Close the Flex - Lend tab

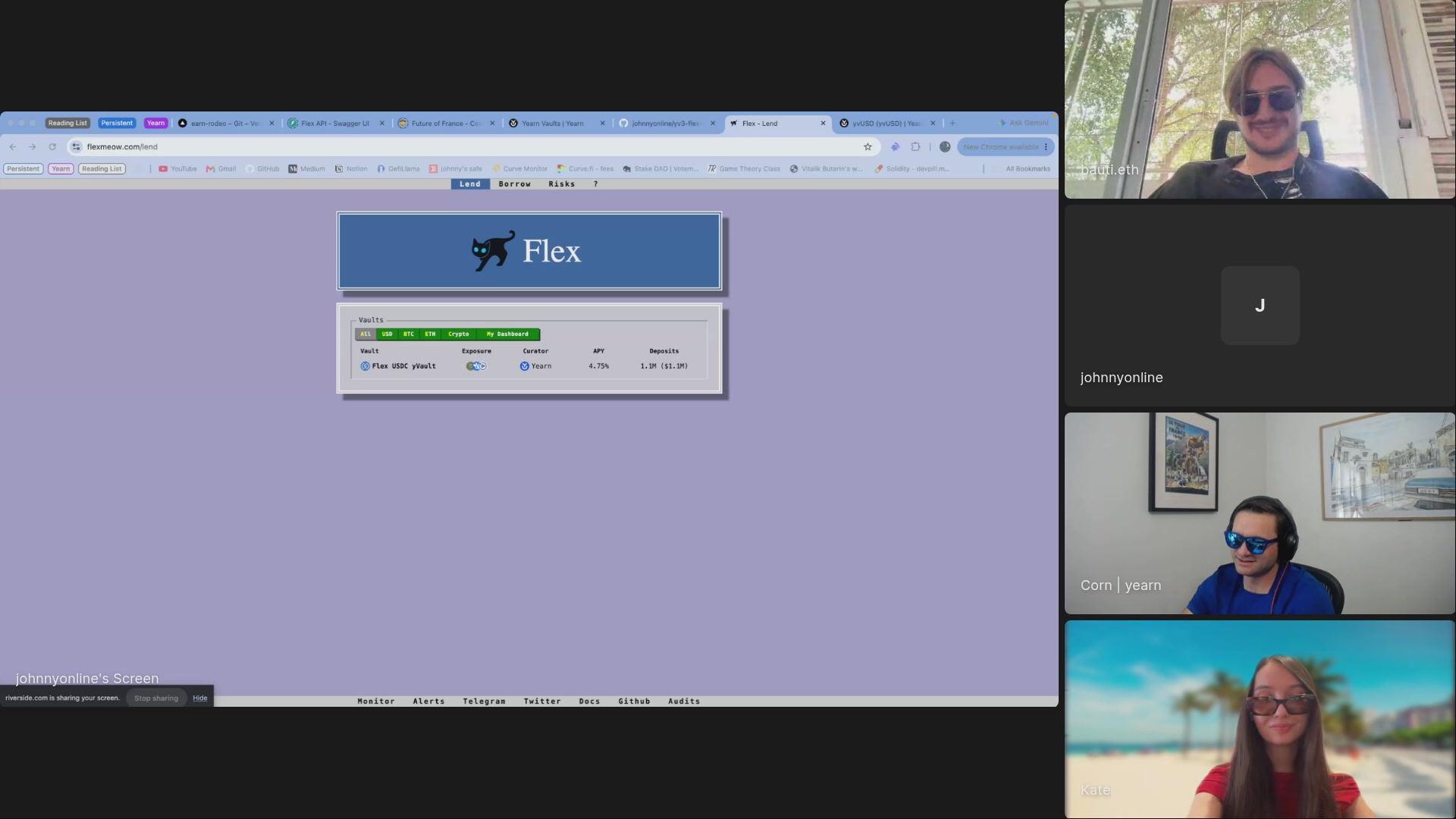pyautogui.click(x=823, y=124)
